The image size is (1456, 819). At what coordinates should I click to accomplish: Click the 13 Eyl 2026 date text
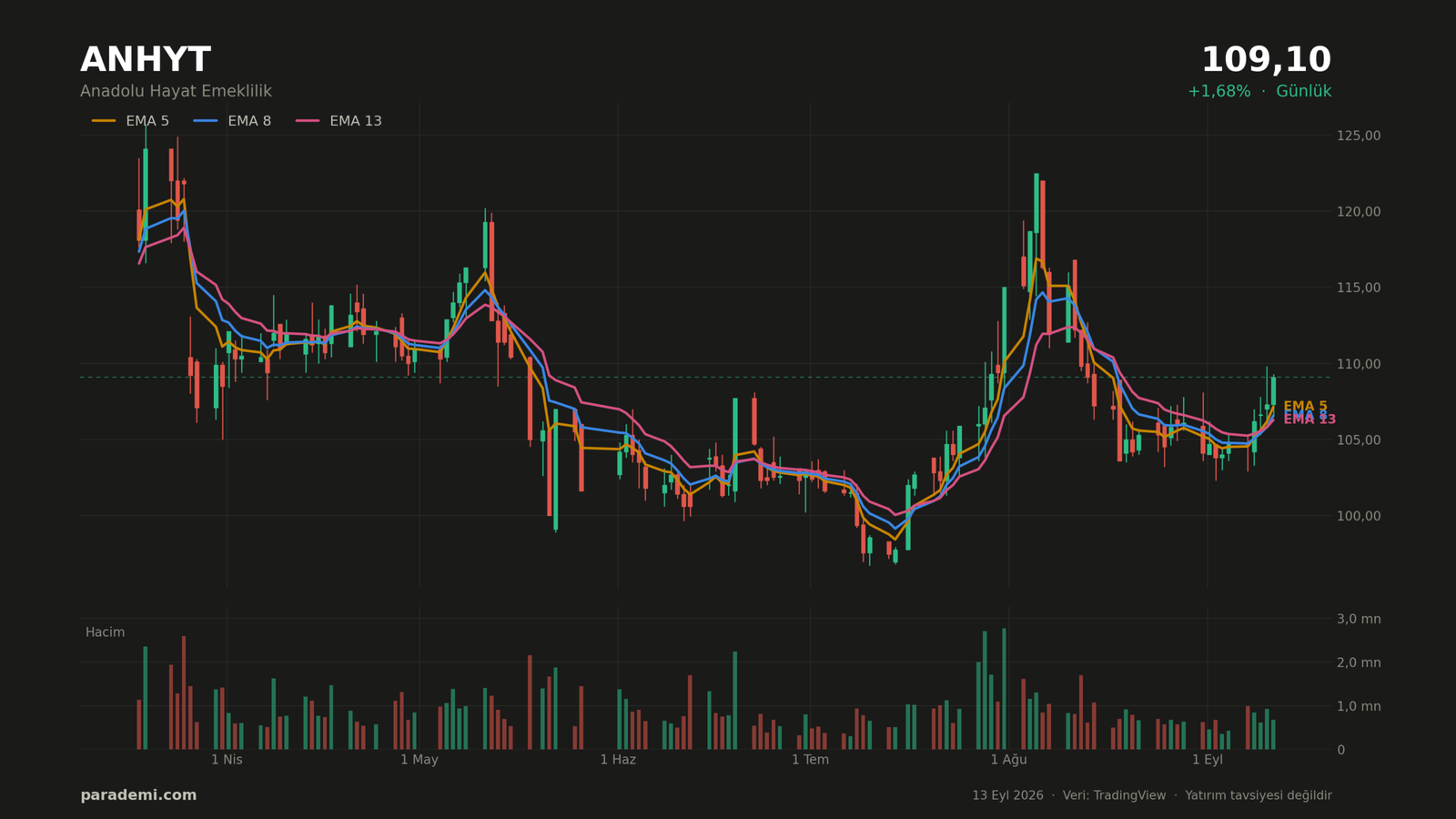(1007, 795)
